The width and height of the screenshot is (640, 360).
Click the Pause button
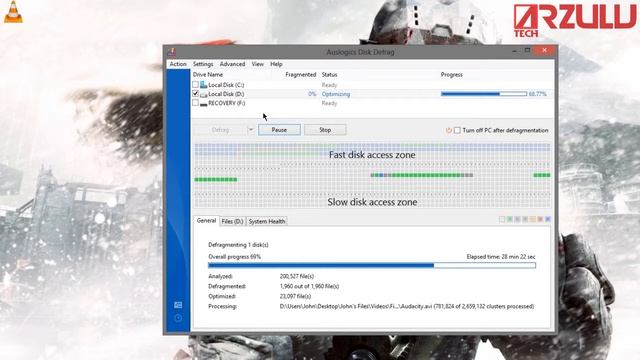[x=279, y=130]
